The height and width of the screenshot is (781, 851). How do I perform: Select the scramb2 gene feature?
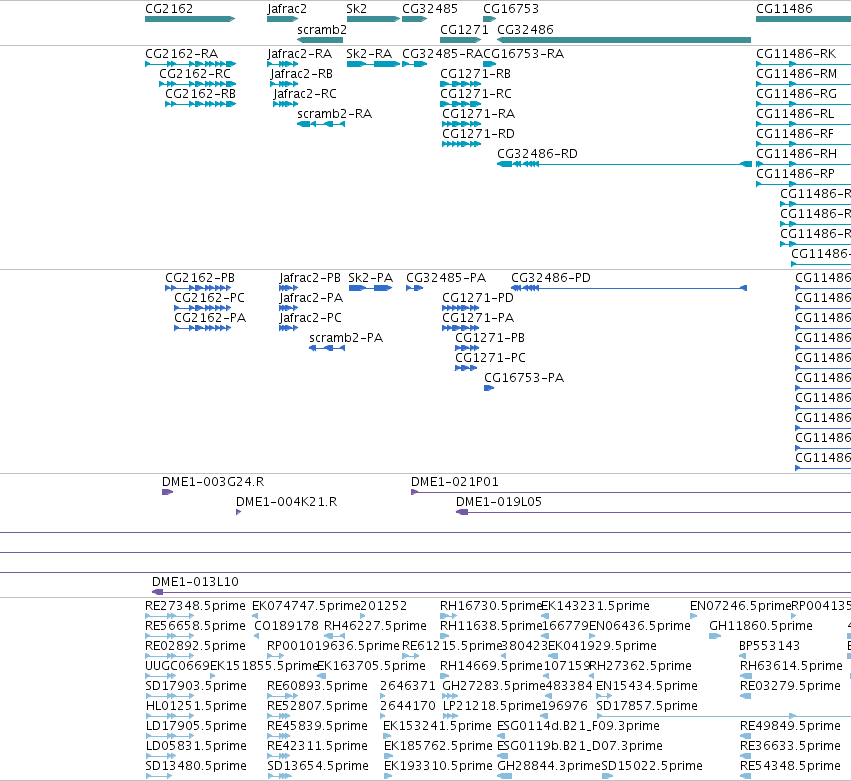320,40
